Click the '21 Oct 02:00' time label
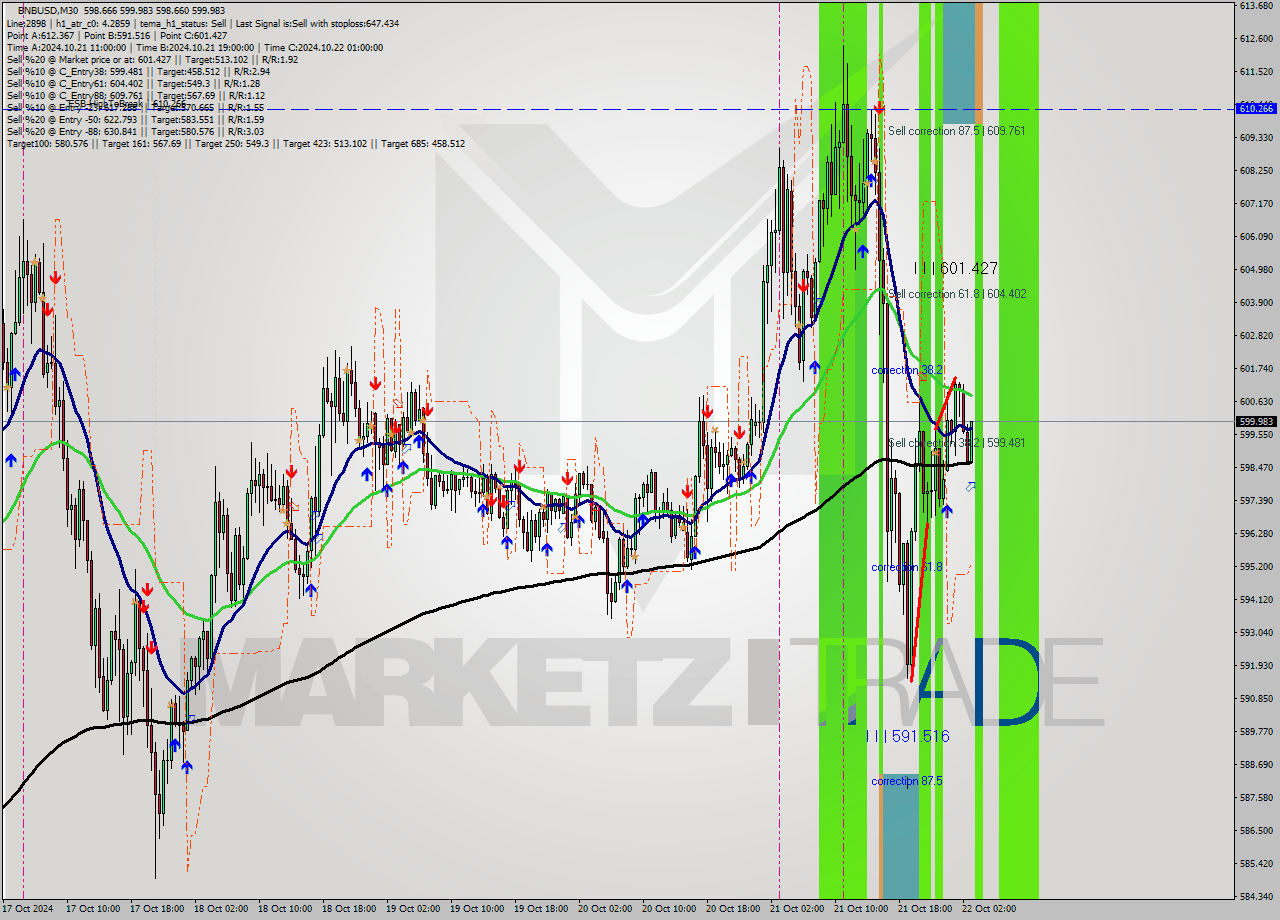The height and width of the screenshot is (920, 1280). 796,910
